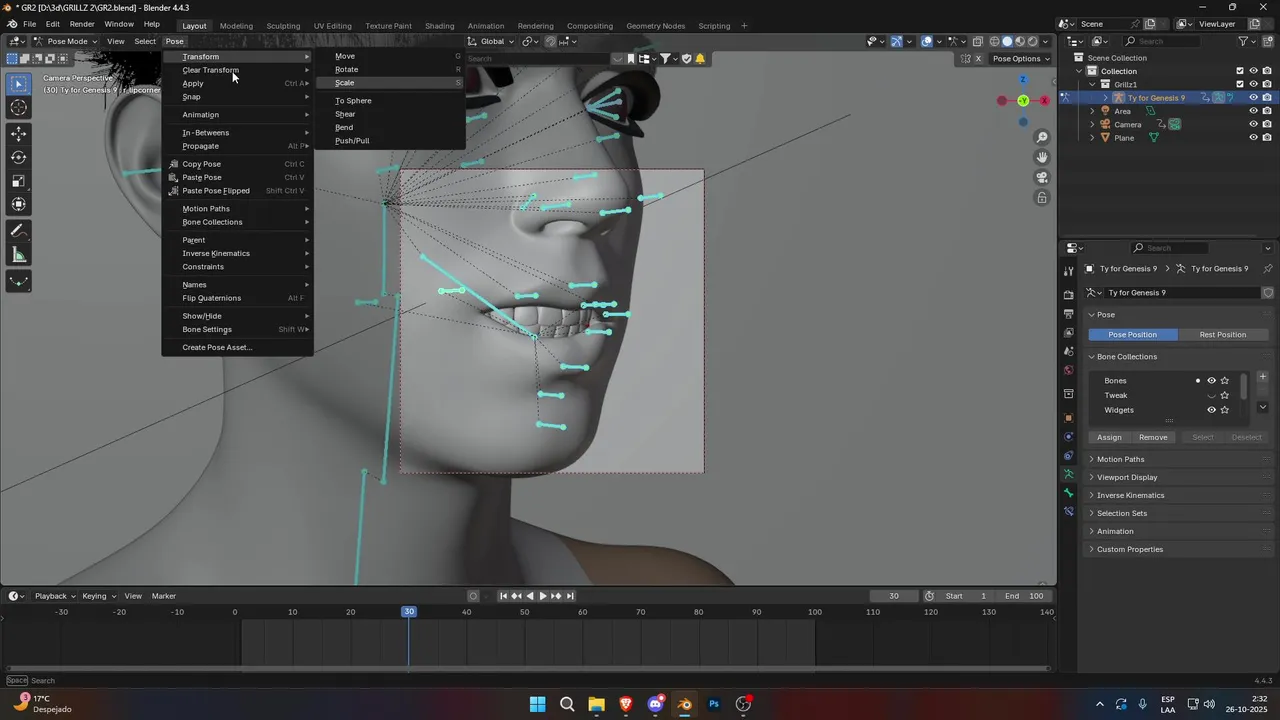
Task: Click the Assign button
Action: coord(1109,437)
